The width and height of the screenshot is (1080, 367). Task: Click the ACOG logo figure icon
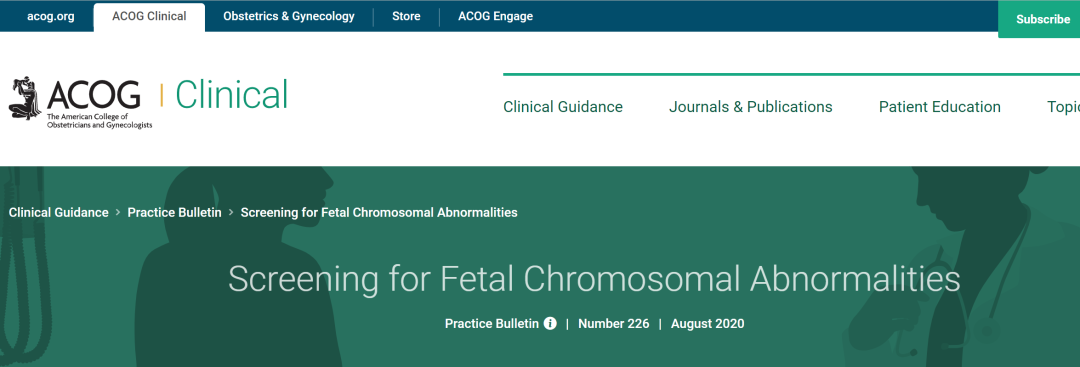[25, 98]
